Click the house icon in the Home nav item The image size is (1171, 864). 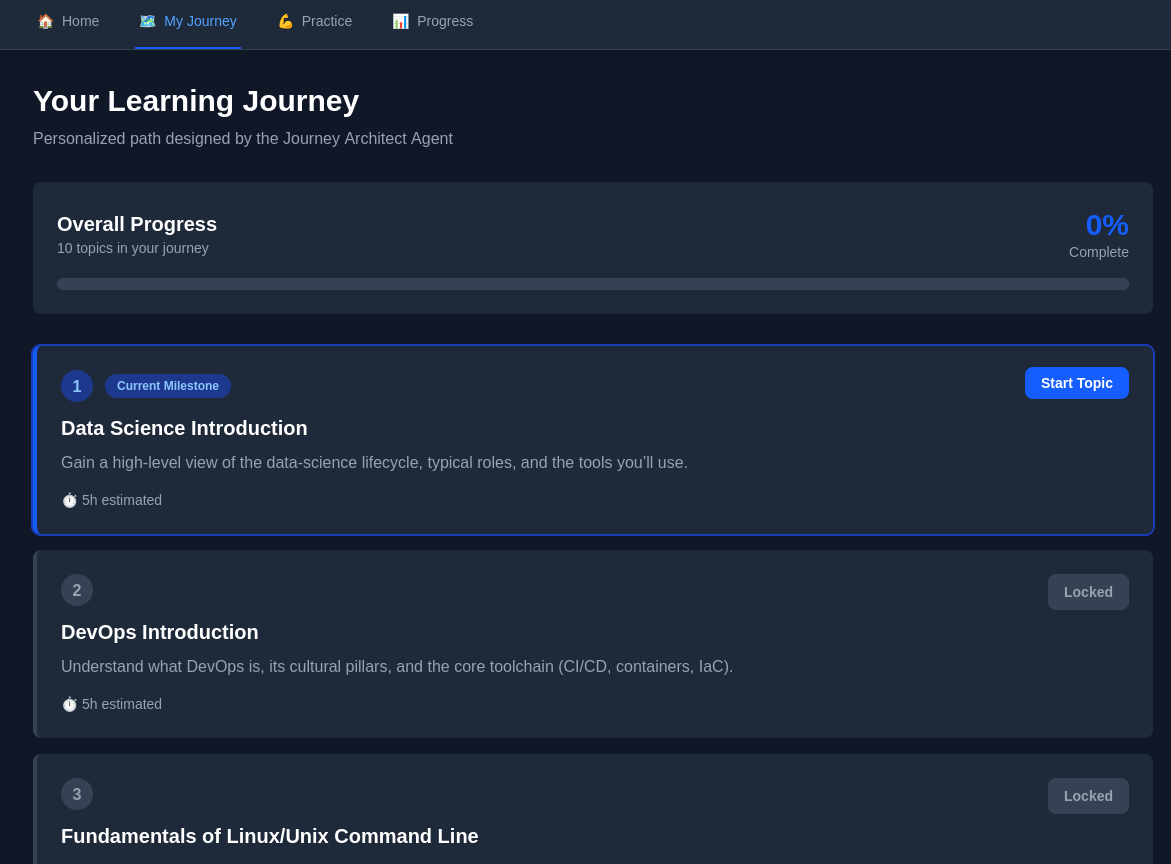tap(45, 21)
